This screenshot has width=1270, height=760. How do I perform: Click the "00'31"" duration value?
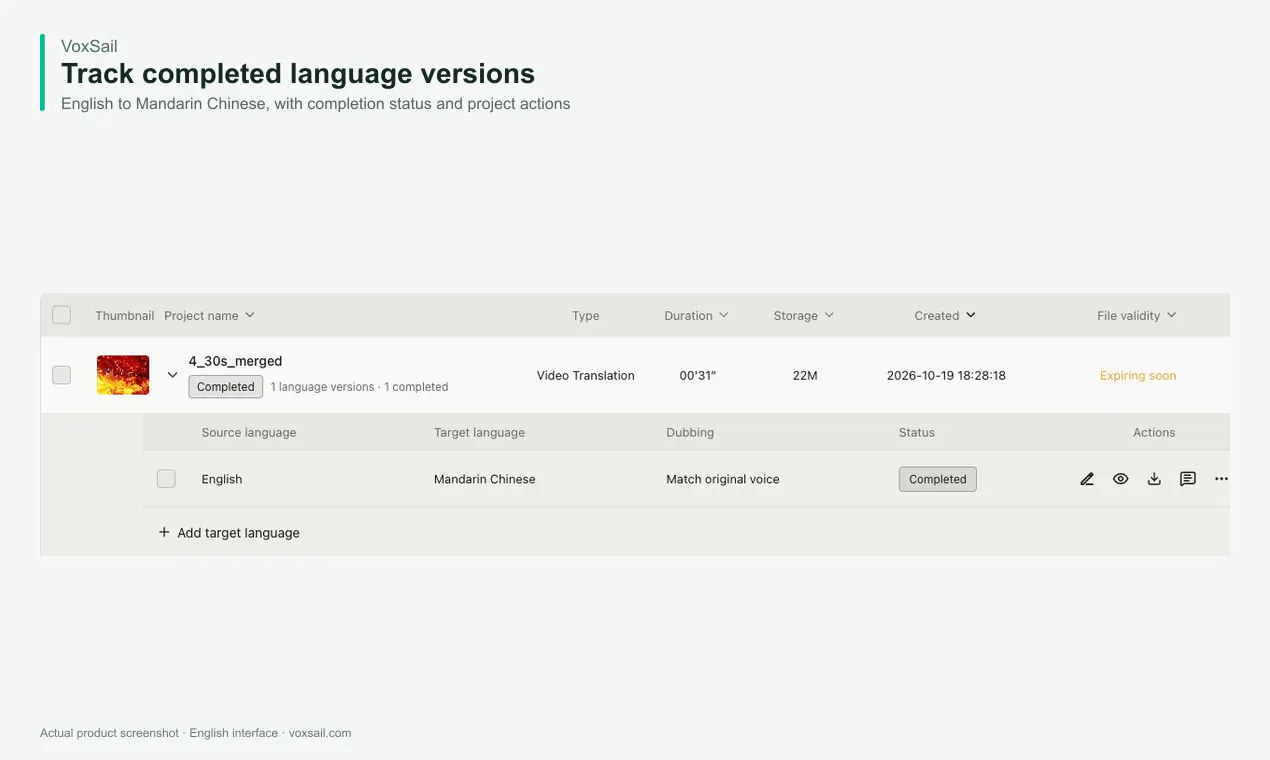click(698, 376)
